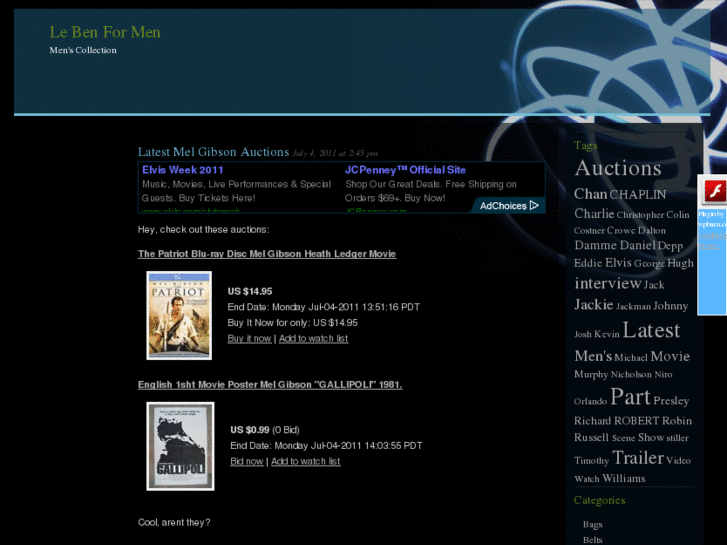Select the Damme tag
727x545 pixels.
pyautogui.click(x=596, y=245)
